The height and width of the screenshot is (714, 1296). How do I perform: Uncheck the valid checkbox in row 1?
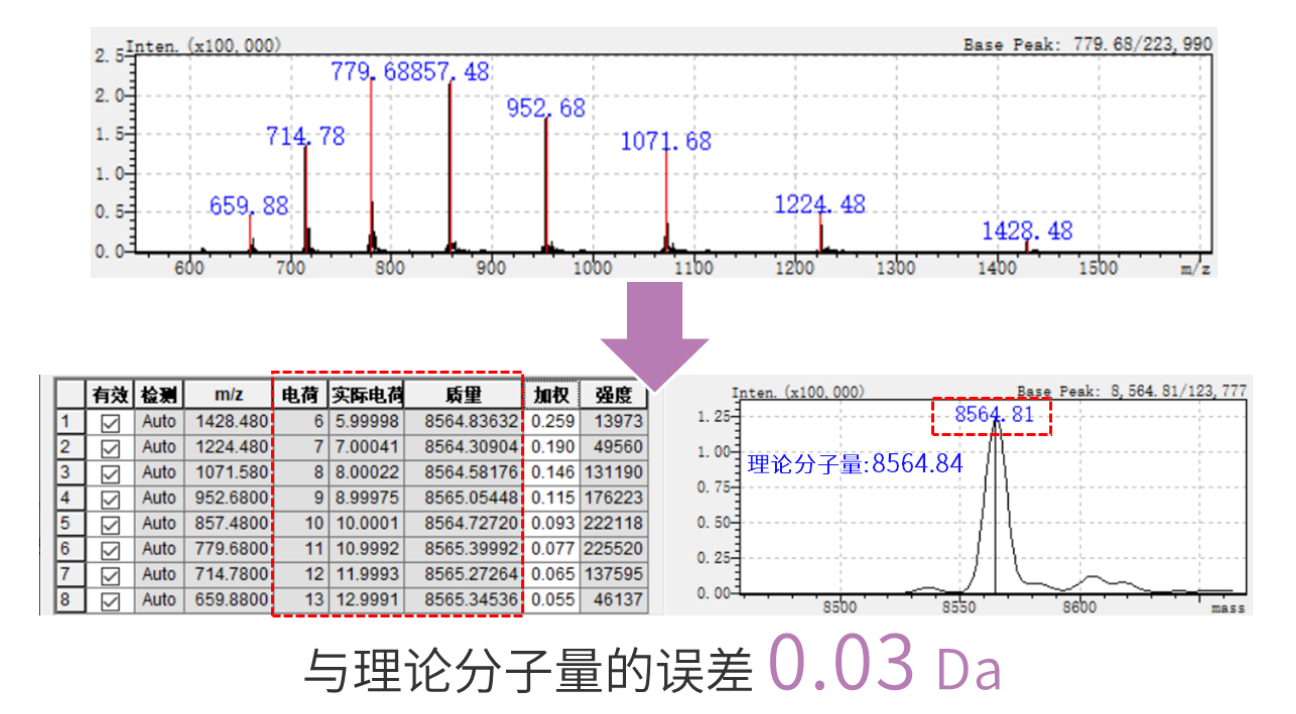pos(110,423)
